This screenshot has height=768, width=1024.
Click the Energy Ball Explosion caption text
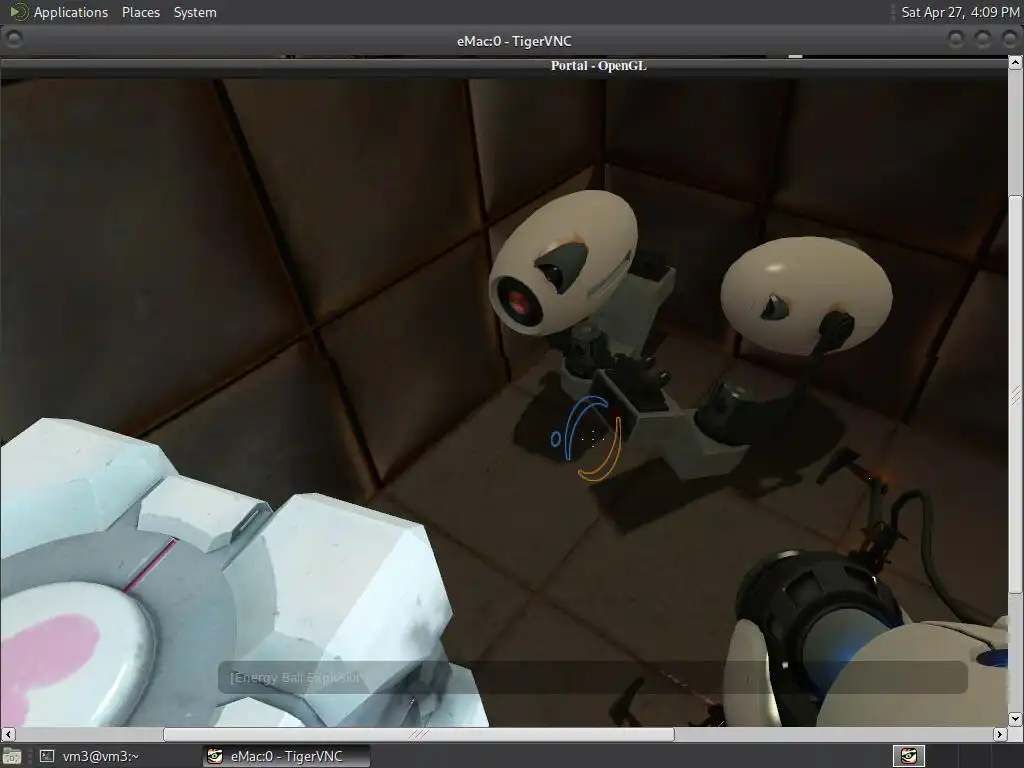click(297, 677)
